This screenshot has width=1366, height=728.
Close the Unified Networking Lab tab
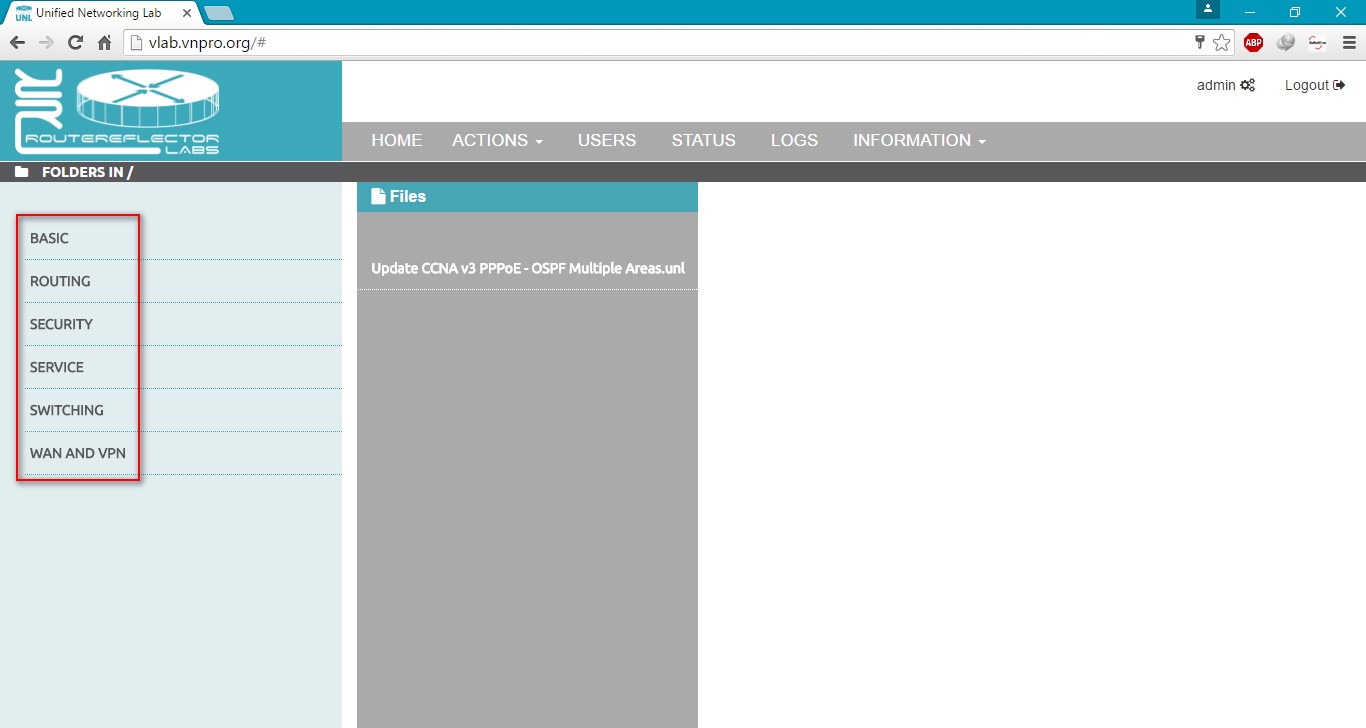point(185,13)
